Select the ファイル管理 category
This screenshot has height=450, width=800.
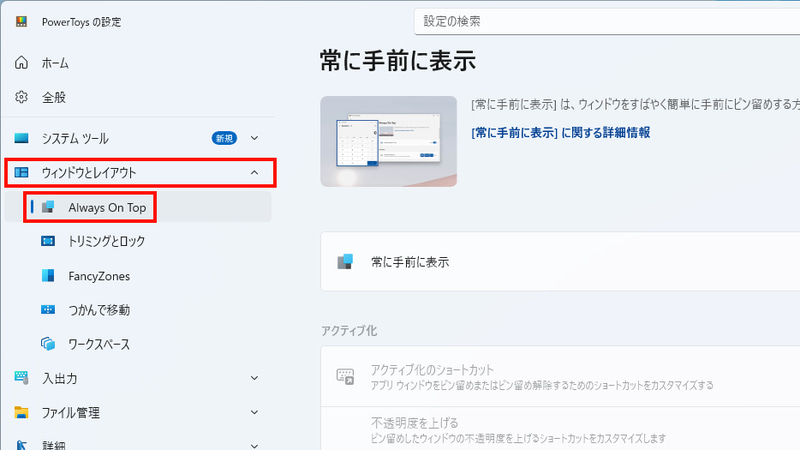pyautogui.click(x=138, y=412)
